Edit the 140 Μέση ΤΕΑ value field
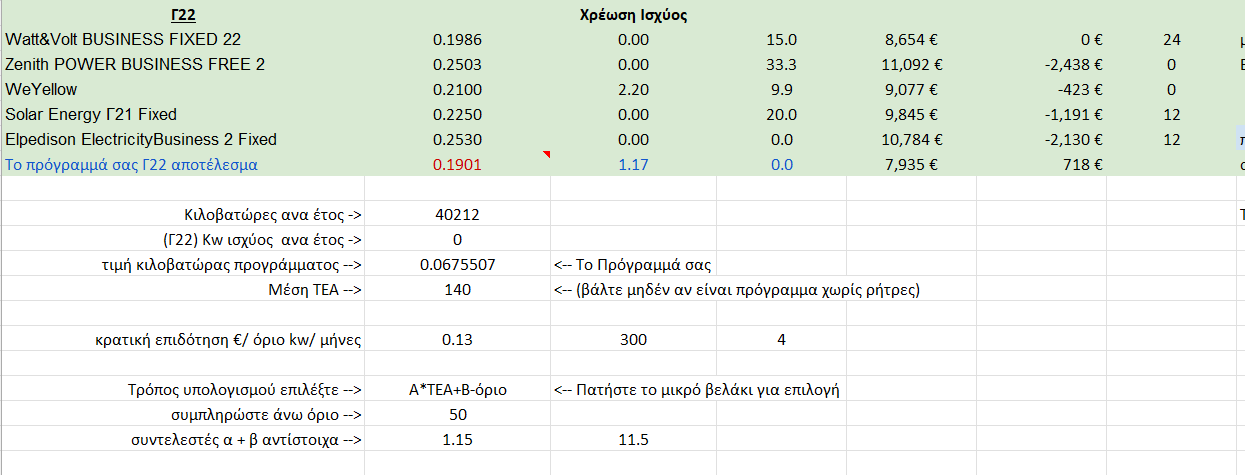The width and height of the screenshot is (1245, 475). tap(457, 290)
